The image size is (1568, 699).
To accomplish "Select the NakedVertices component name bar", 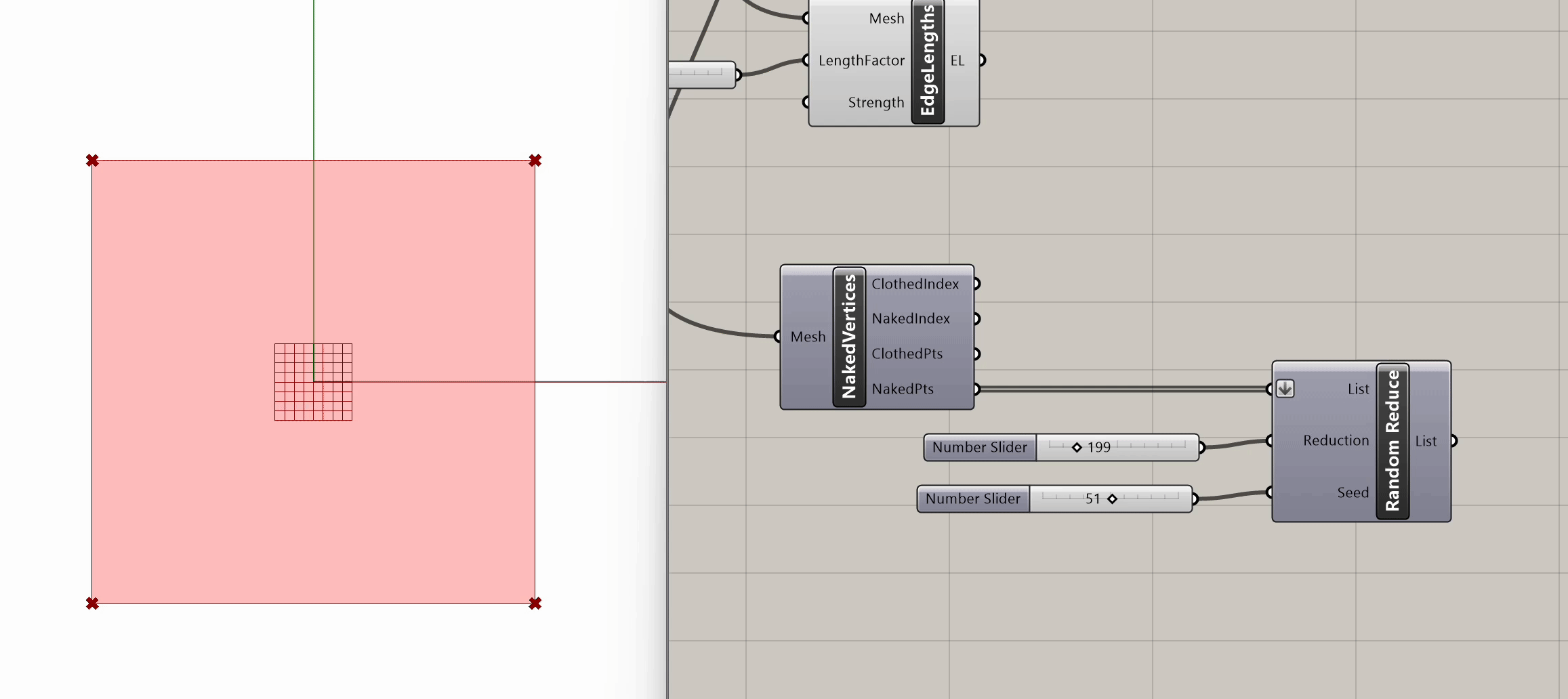I will click(849, 337).
